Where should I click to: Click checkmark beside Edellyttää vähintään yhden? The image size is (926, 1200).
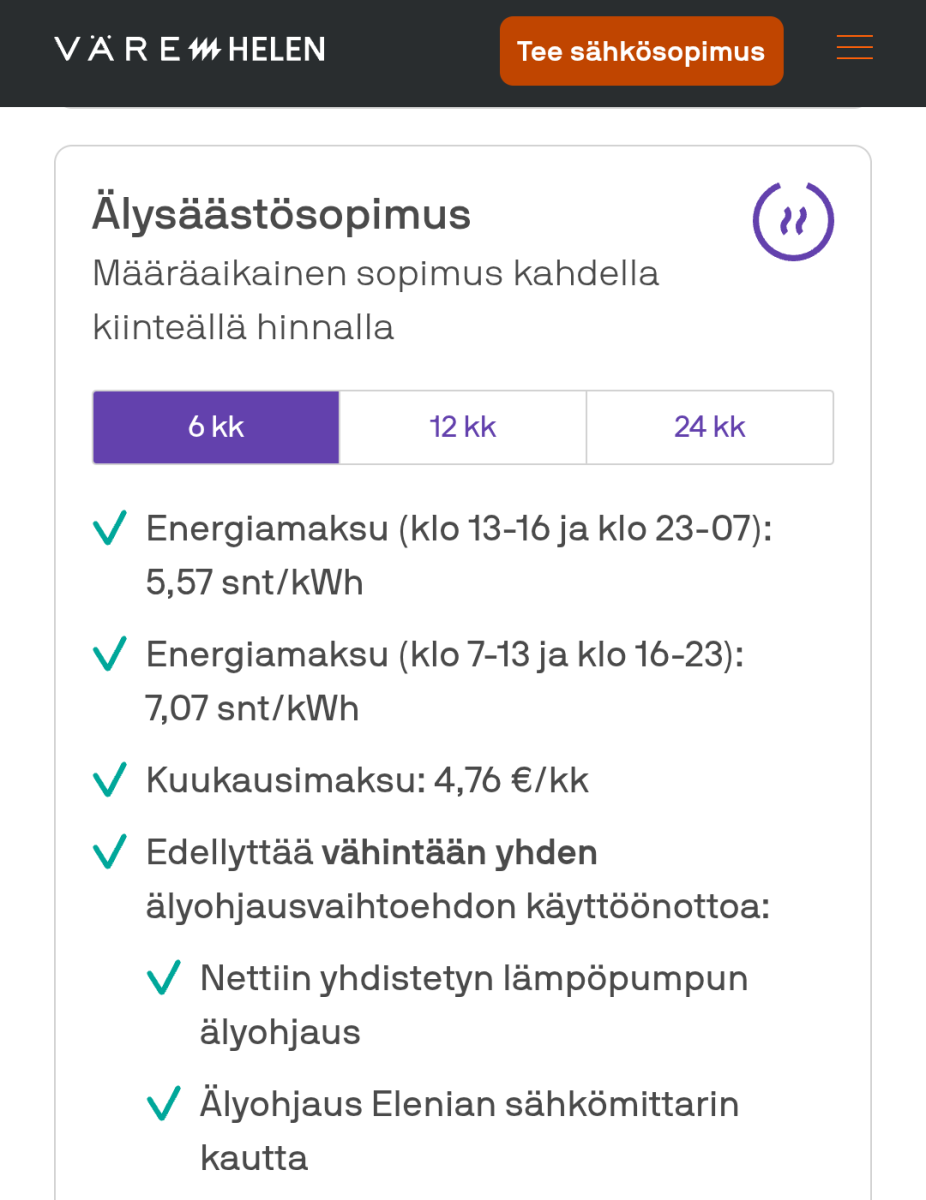110,853
